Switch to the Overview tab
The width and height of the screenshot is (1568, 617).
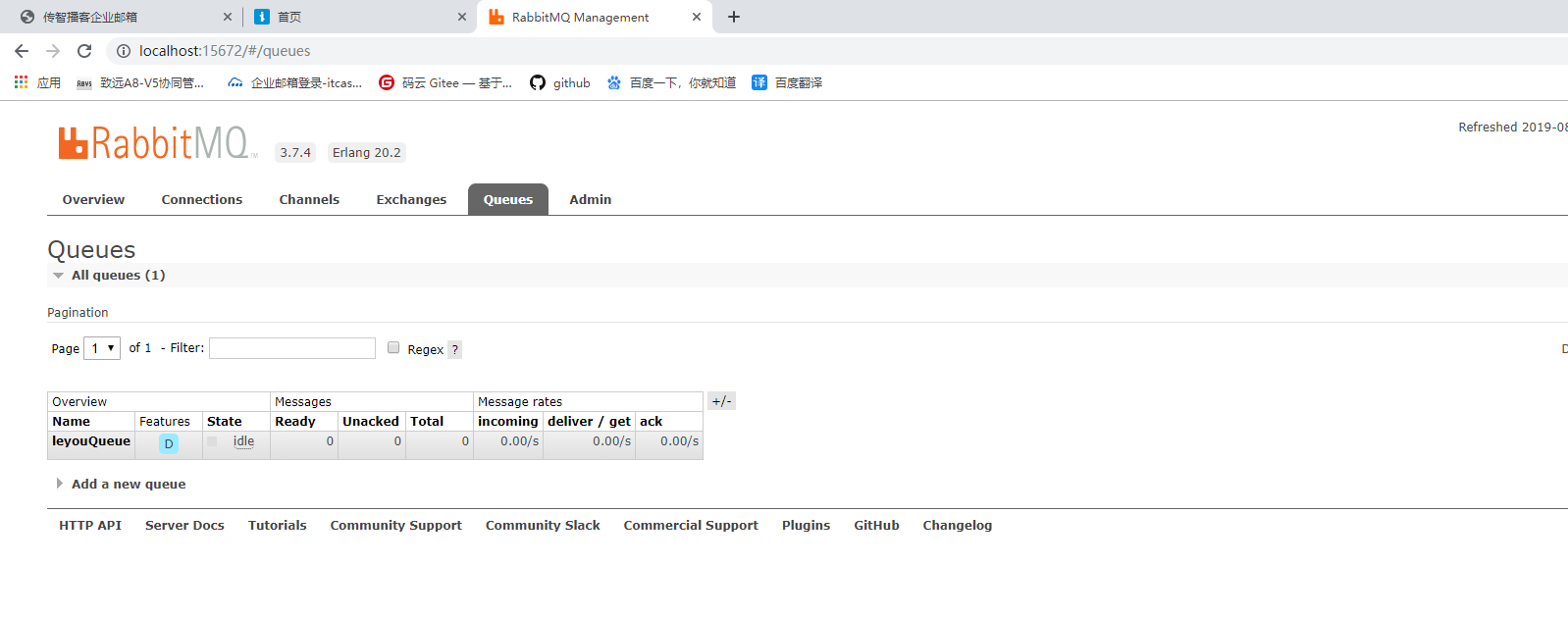93,199
